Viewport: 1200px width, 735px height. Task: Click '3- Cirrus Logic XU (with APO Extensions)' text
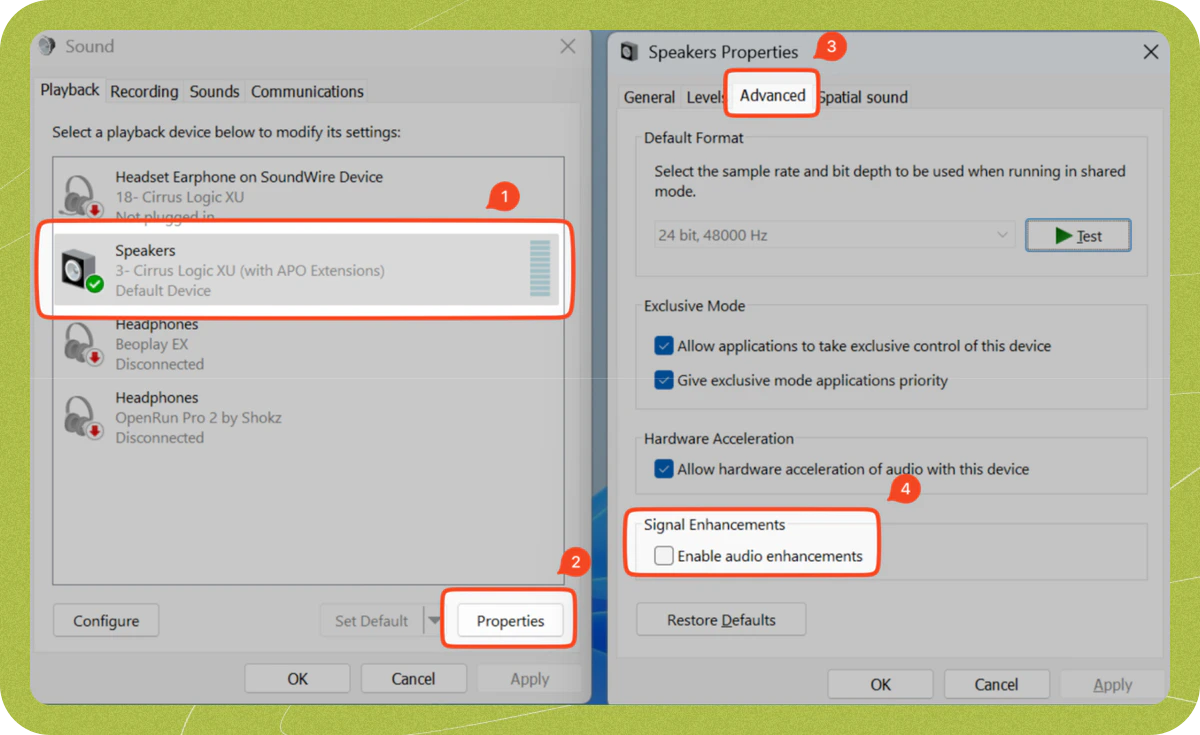point(250,270)
